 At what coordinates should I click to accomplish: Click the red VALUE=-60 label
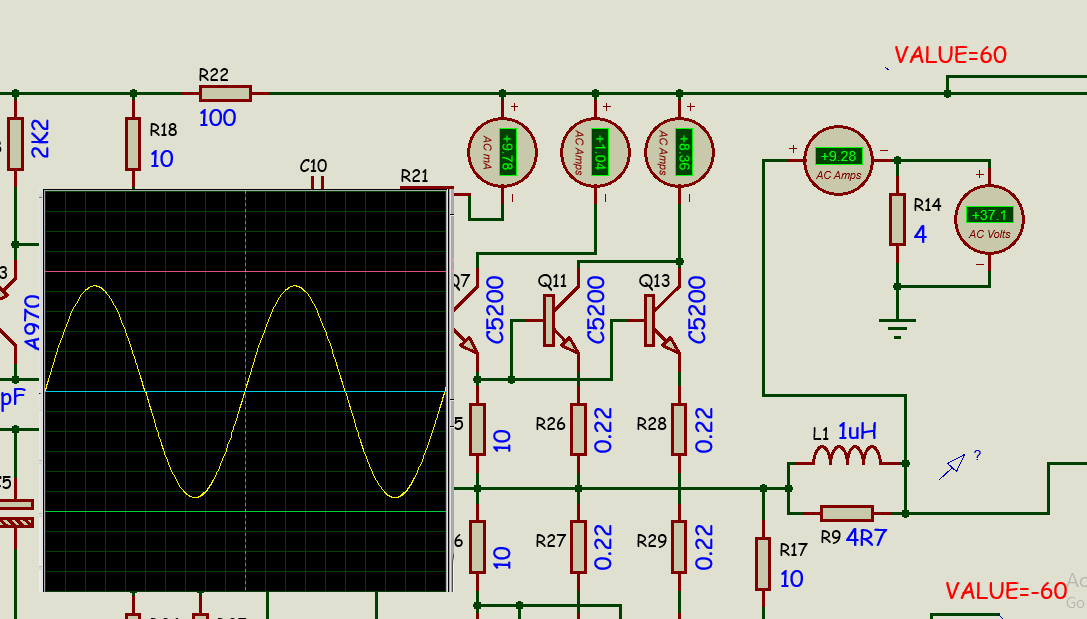(x=1006, y=591)
